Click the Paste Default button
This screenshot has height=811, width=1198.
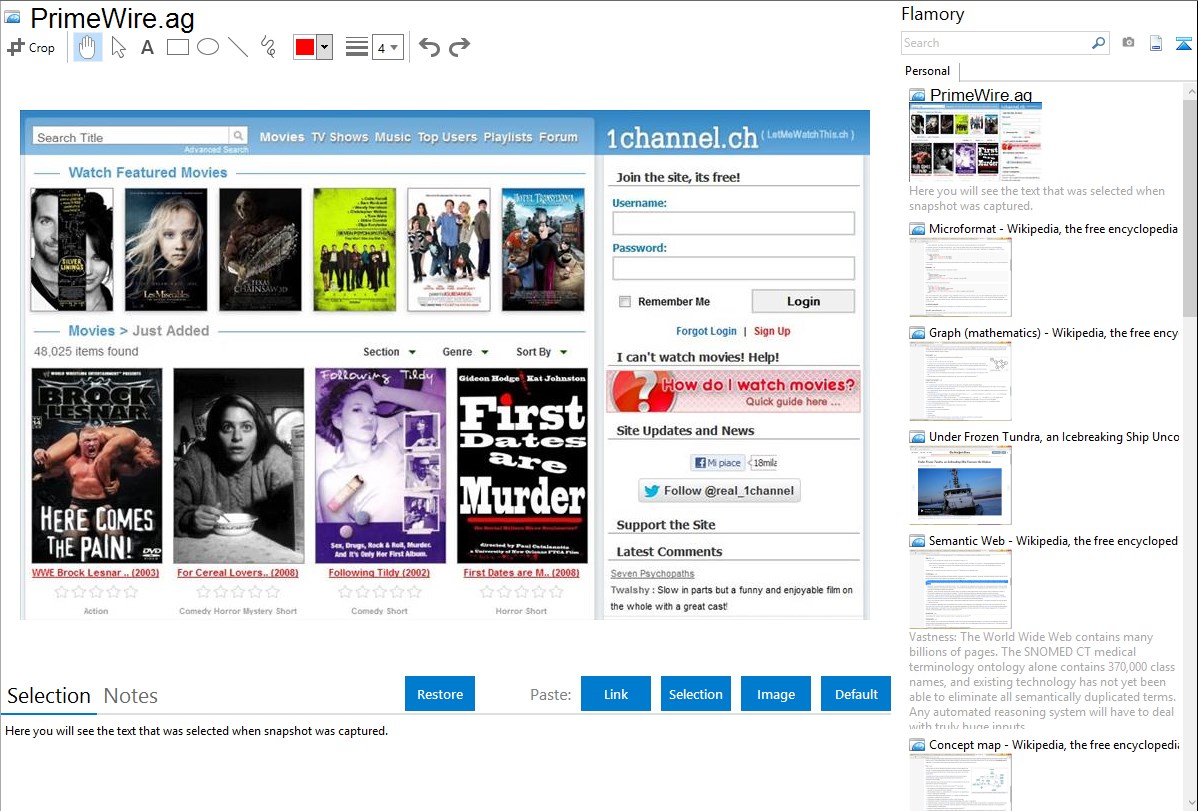[856, 694]
